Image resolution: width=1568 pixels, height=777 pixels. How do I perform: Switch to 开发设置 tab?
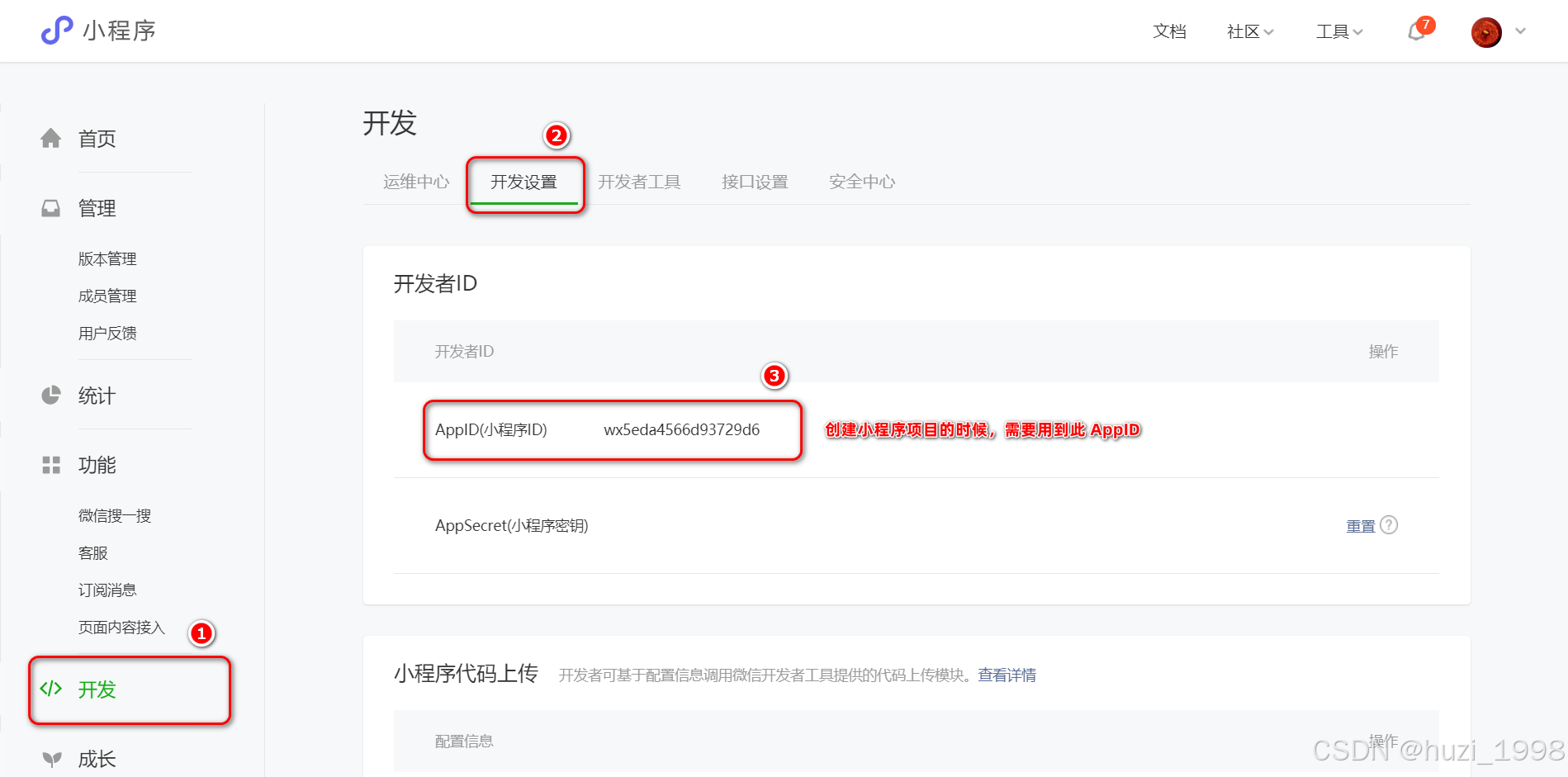click(x=523, y=182)
